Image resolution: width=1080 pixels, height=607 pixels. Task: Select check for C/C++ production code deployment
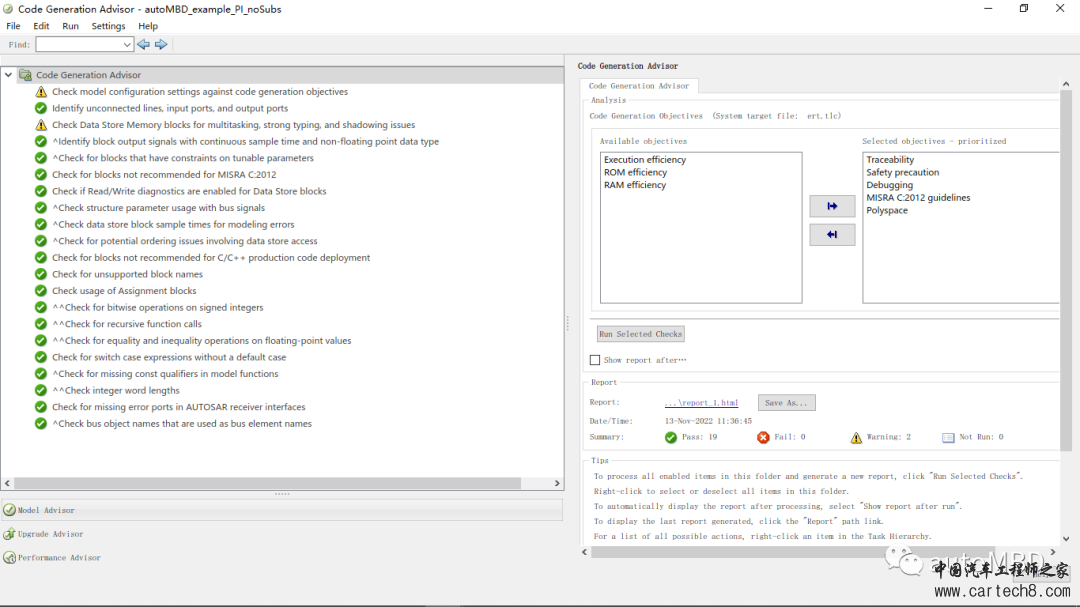coord(211,258)
